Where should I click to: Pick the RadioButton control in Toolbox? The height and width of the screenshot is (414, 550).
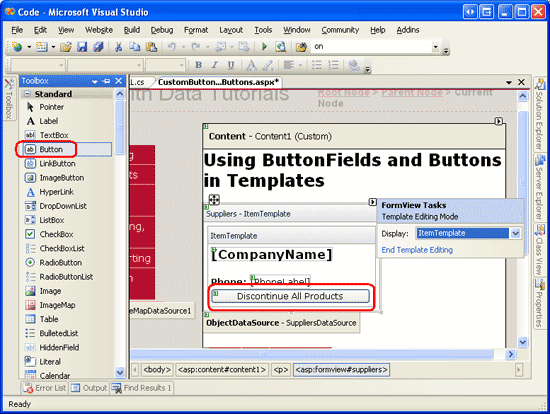pyautogui.click(x=60, y=262)
